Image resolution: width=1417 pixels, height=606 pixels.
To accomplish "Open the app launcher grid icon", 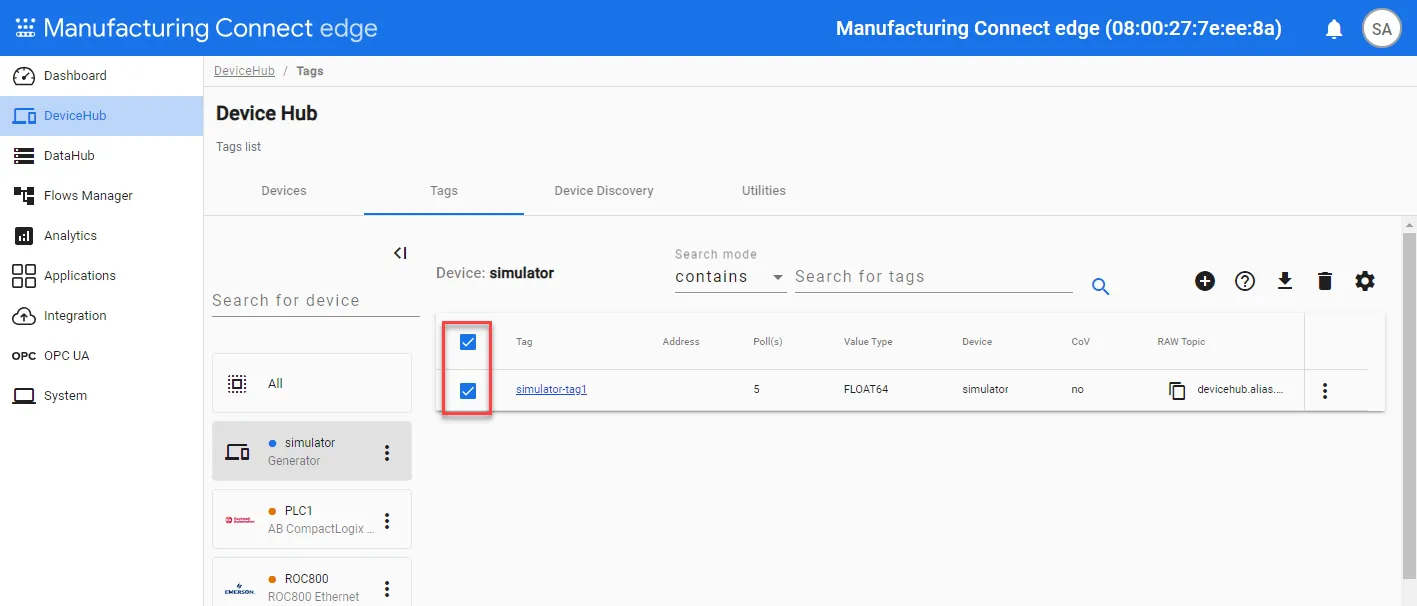I will (25, 28).
